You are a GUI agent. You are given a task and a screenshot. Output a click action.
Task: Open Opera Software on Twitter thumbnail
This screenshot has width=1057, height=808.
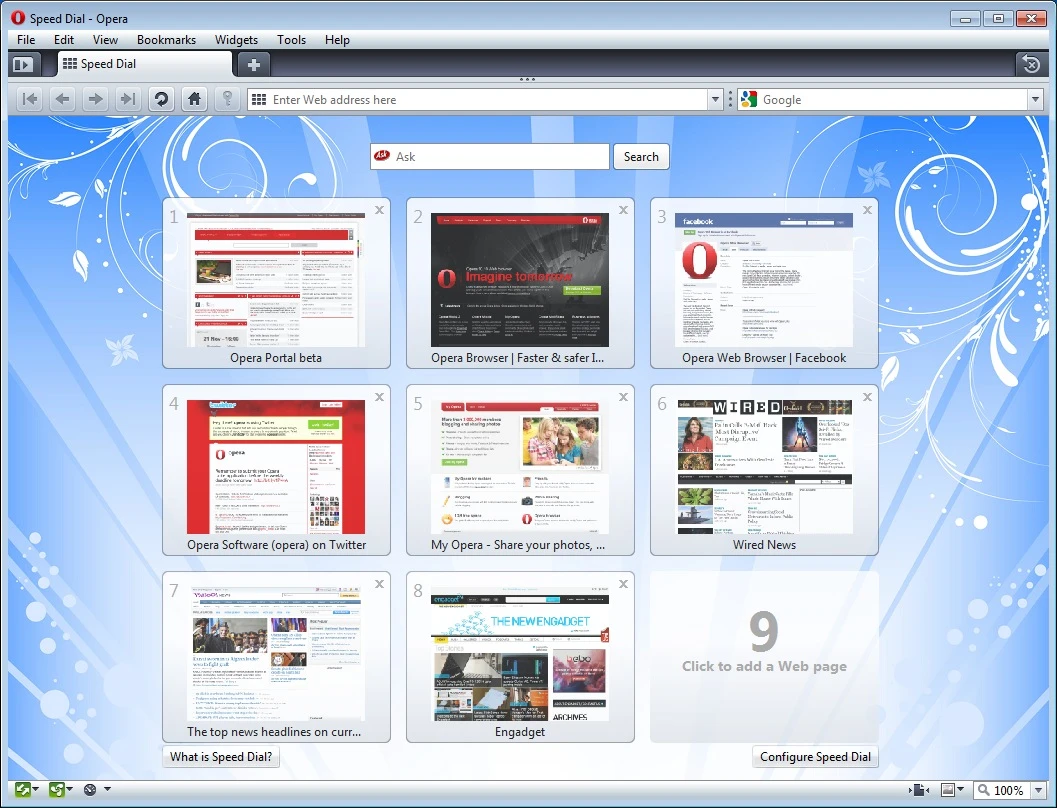(x=276, y=466)
